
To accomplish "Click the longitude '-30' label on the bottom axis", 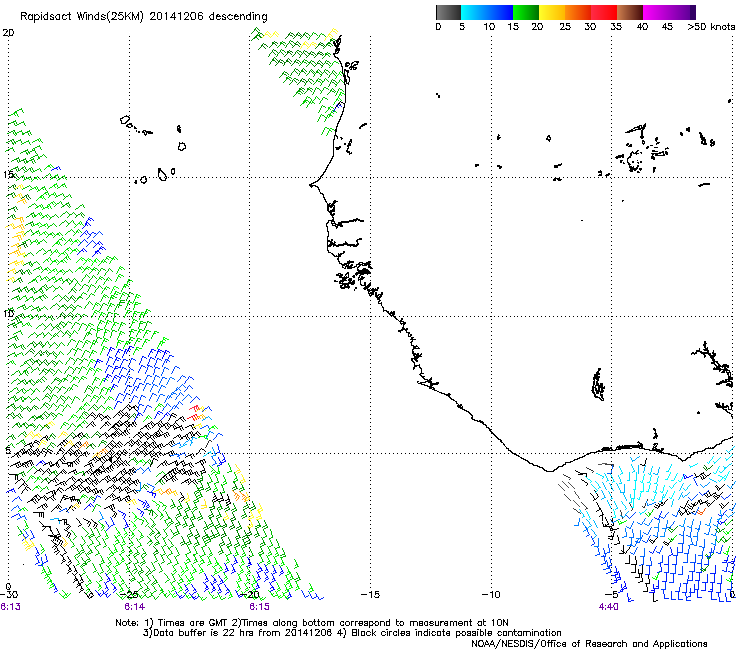I will tap(9, 595).
